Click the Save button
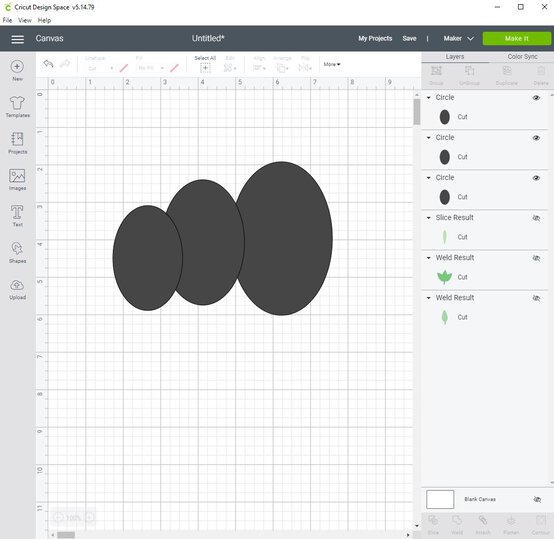This screenshot has width=554, height=539. coord(409,38)
